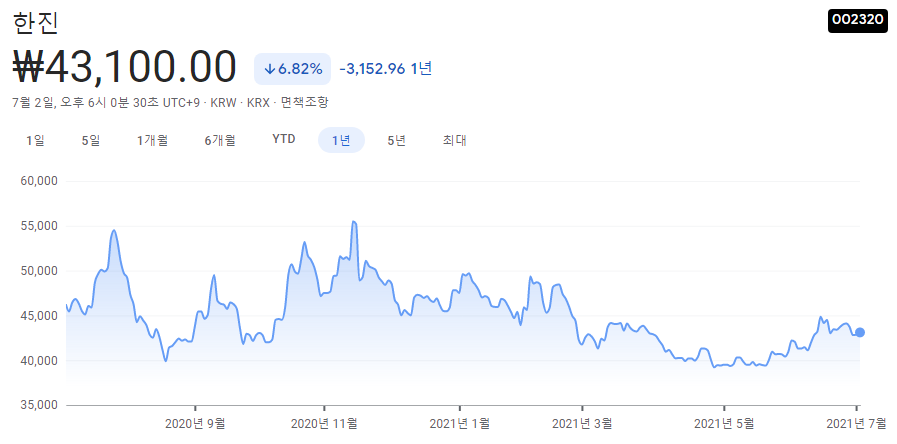Click the 45,000 y-axis label
Image resolution: width=897 pixels, height=444 pixels.
pyautogui.click(x=39, y=316)
